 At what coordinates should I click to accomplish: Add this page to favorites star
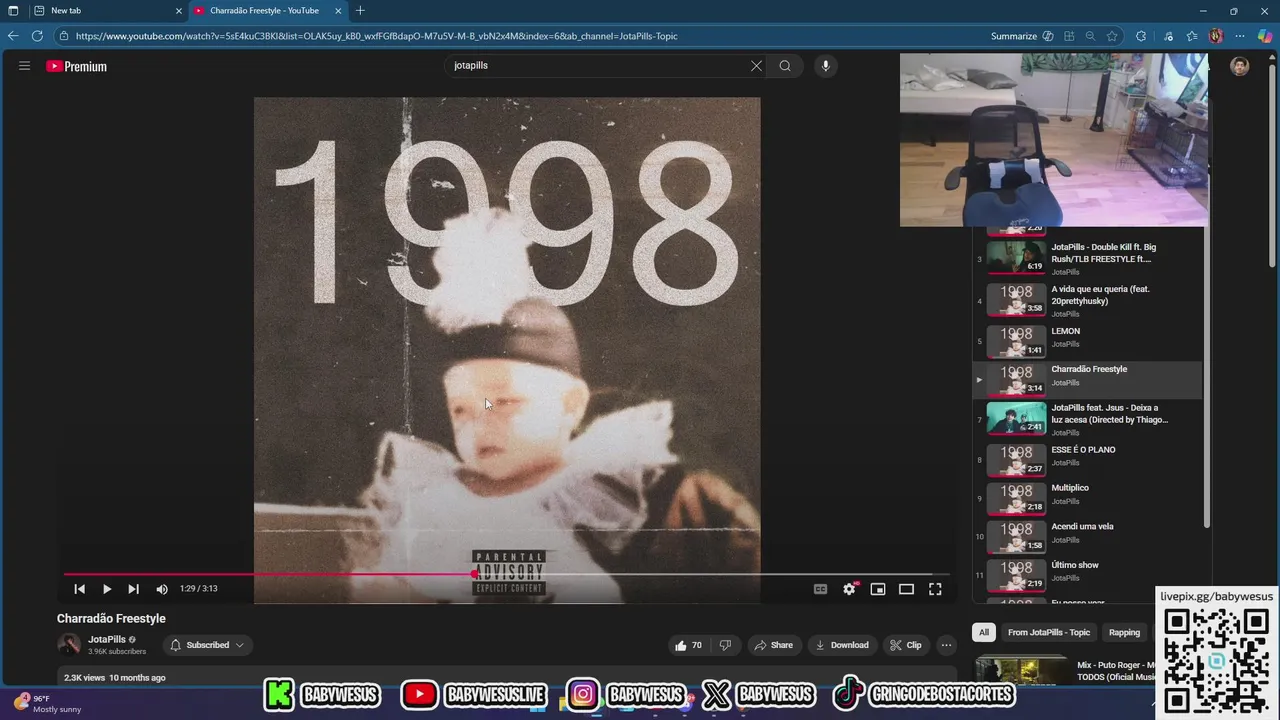coord(1112,36)
